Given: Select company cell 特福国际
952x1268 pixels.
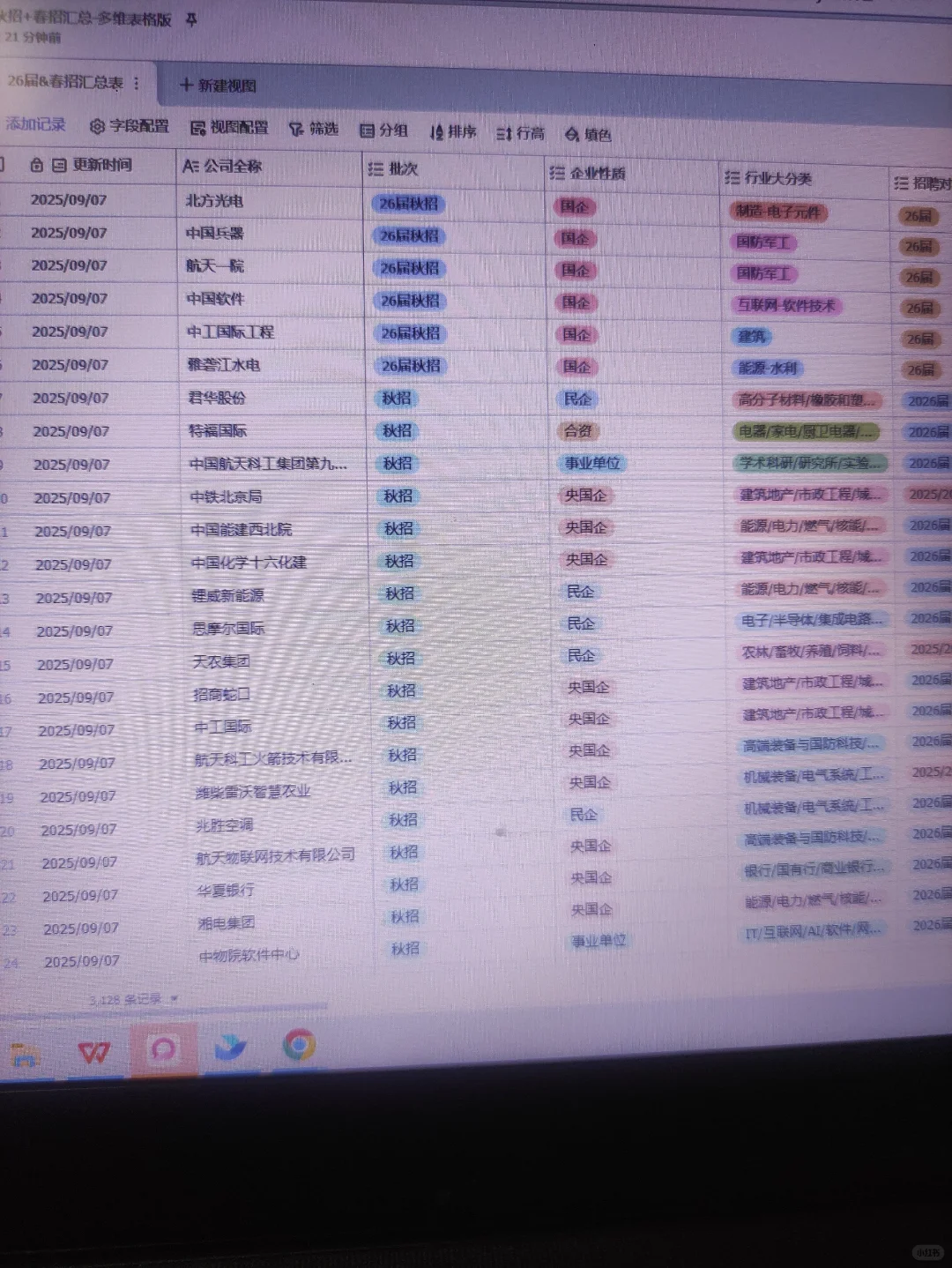Looking at the screenshot, I should pyautogui.click(x=218, y=431).
